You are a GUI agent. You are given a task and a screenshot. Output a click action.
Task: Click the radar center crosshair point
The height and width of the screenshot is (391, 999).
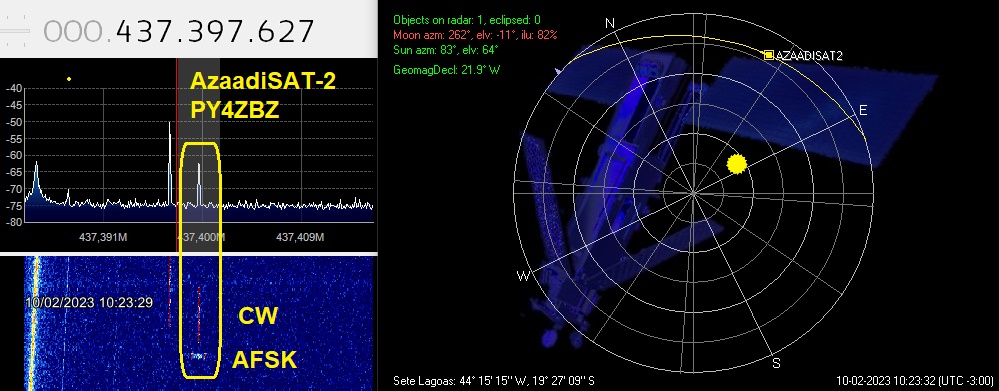coord(693,193)
